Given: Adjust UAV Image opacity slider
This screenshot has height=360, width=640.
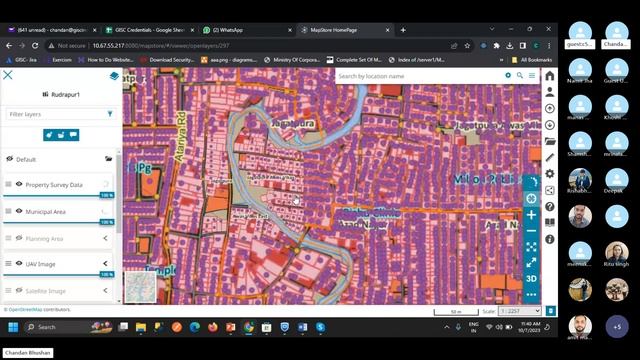Looking at the screenshot, I should [x=59, y=275].
